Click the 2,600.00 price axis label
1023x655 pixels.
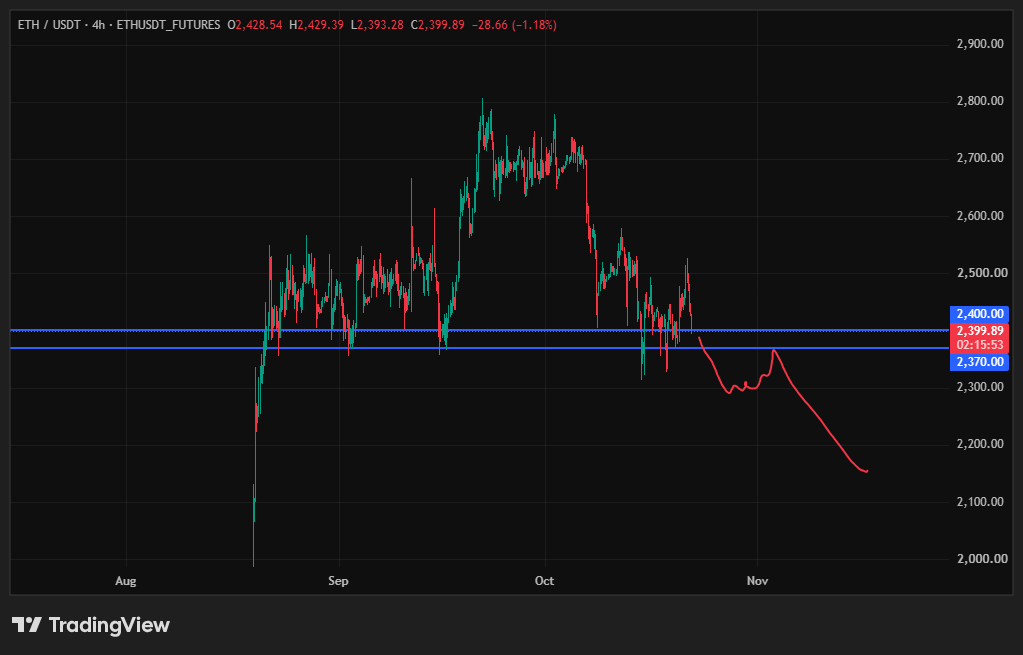(979, 215)
